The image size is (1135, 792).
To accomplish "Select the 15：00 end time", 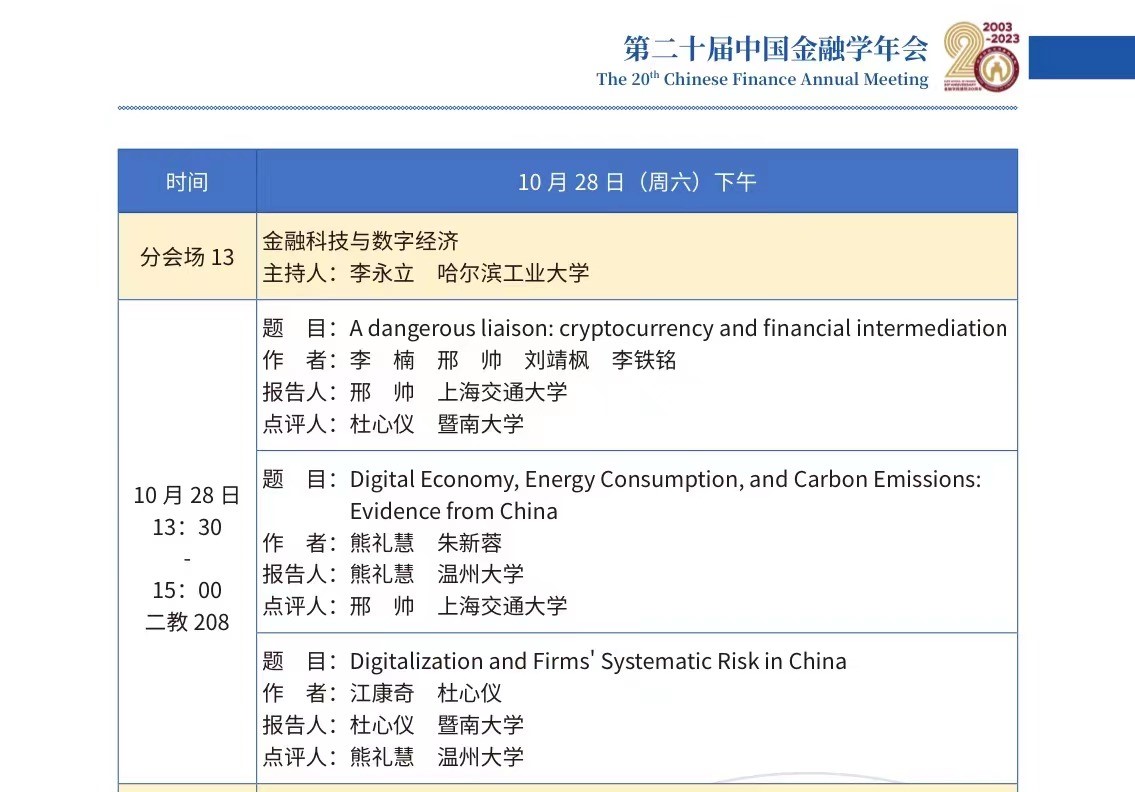I will (187, 590).
